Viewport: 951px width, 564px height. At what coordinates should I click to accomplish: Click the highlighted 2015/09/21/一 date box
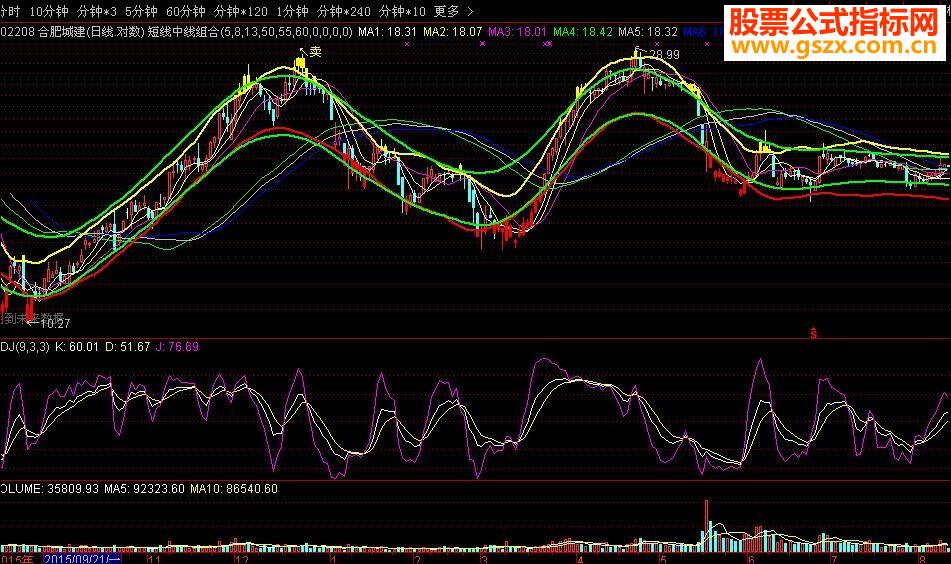(82, 559)
